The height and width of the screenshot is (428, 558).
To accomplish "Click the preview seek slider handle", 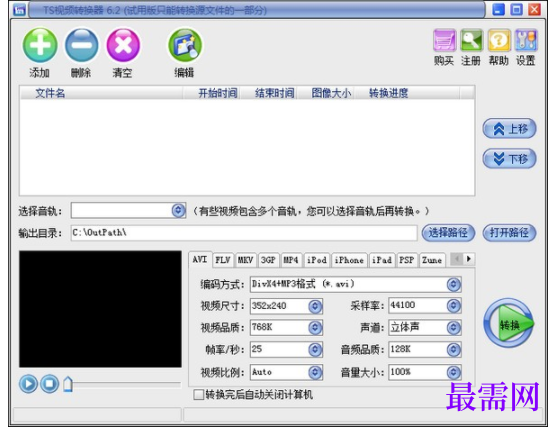I will coord(68,384).
